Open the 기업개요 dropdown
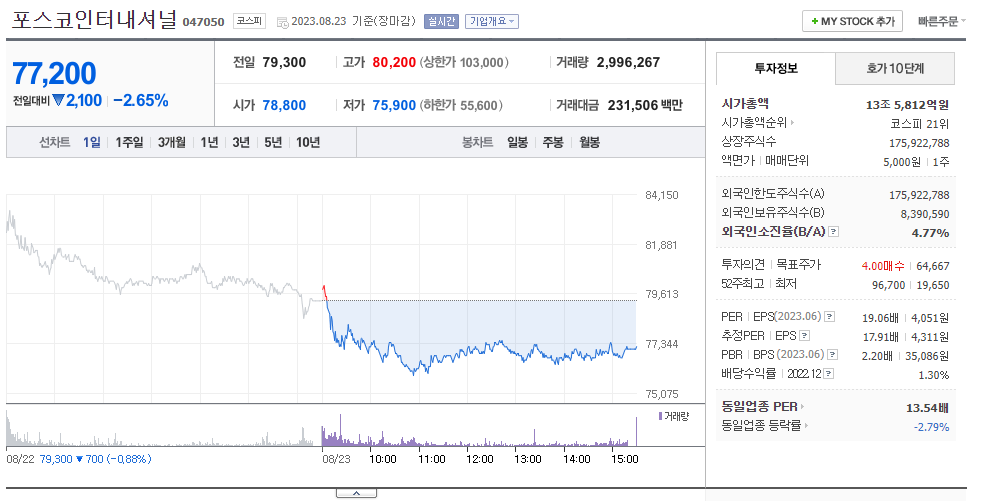 coord(492,21)
